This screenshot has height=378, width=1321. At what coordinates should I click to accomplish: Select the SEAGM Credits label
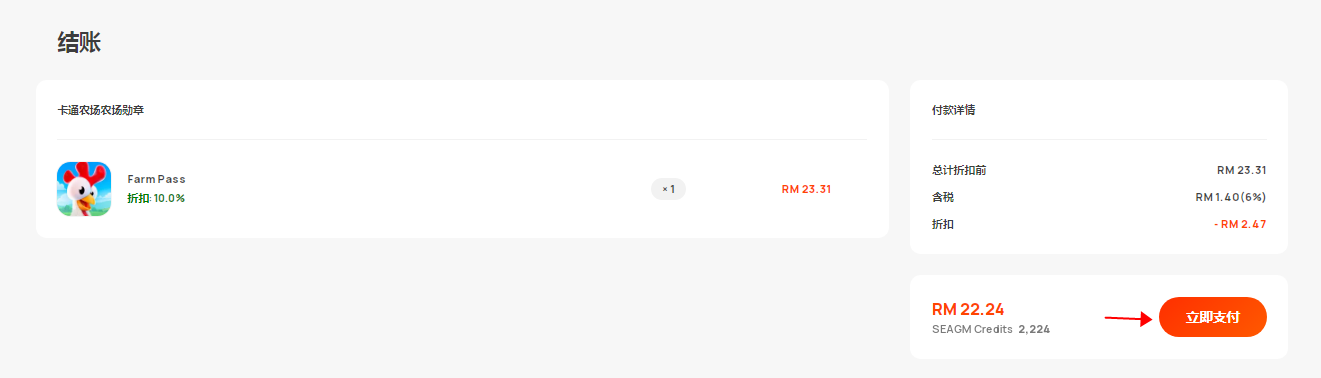tap(972, 329)
